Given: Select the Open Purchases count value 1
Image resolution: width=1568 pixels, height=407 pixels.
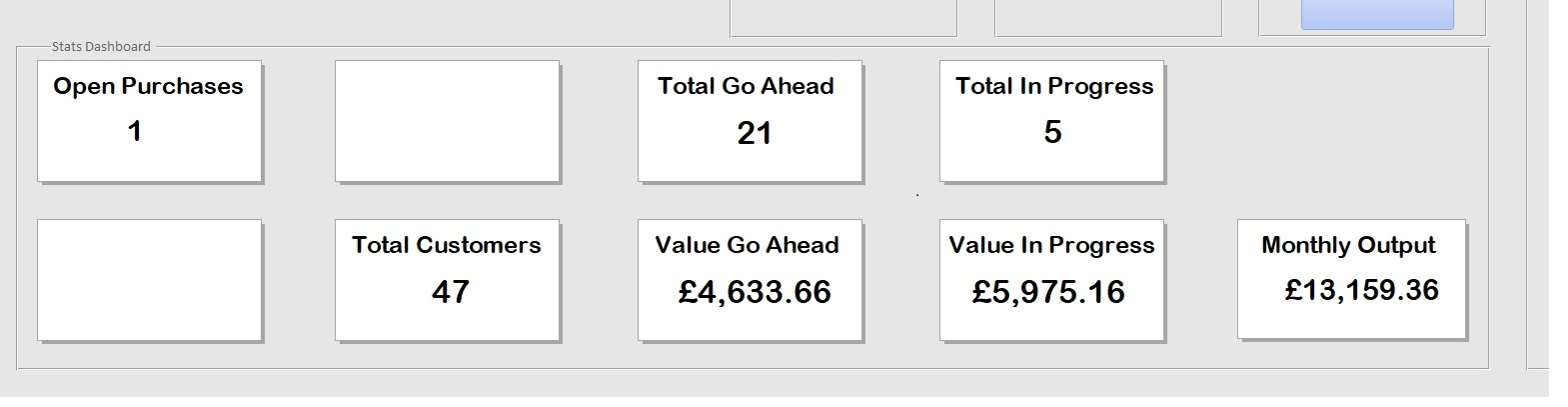Looking at the screenshot, I should (135, 131).
